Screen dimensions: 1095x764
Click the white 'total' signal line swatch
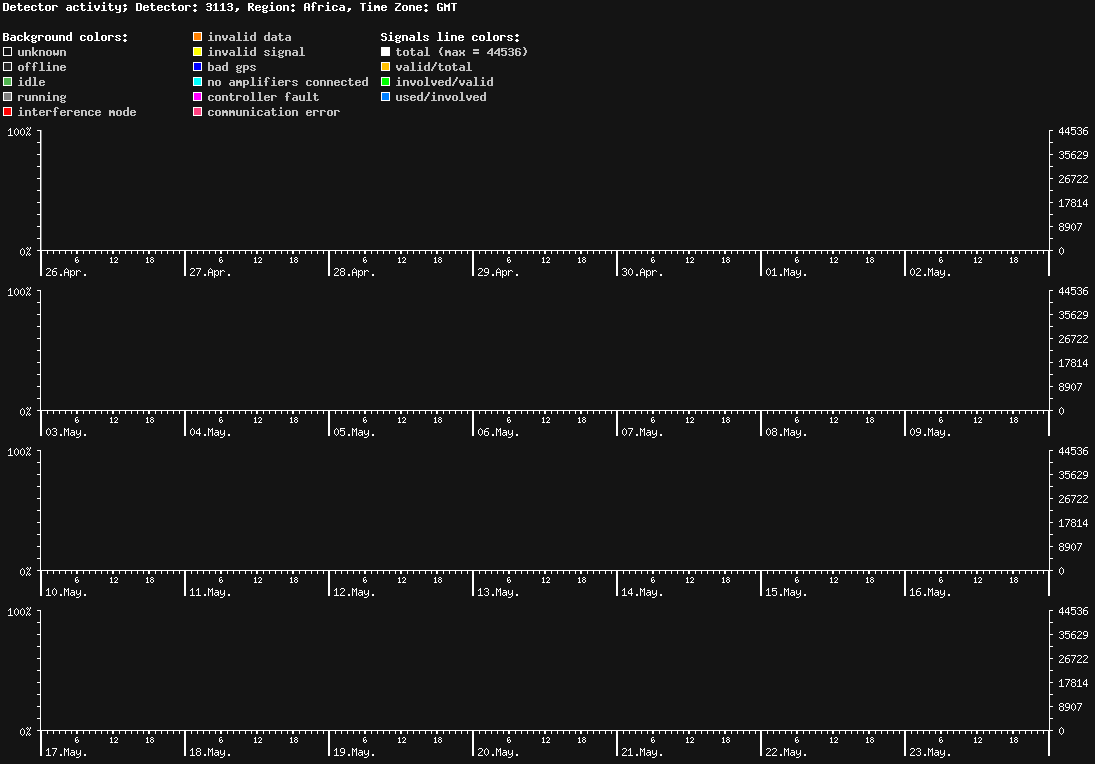(x=385, y=52)
